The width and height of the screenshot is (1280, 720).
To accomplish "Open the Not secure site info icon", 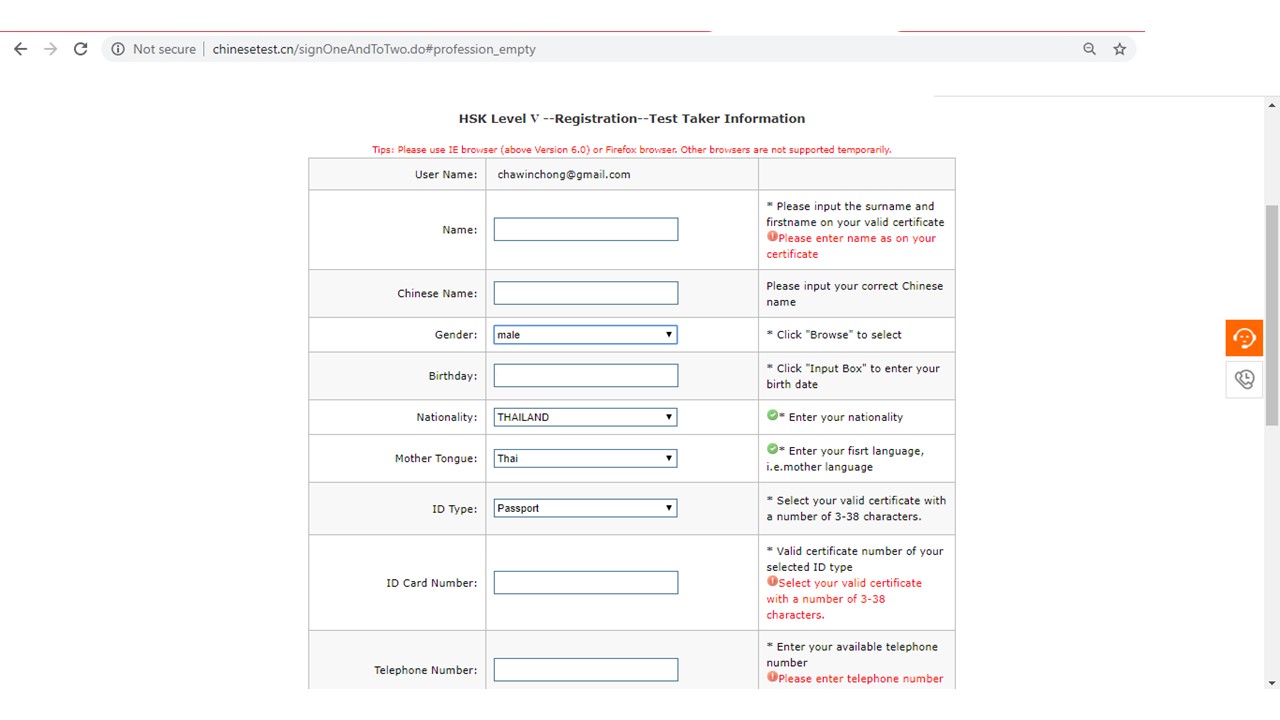I will (x=118, y=49).
